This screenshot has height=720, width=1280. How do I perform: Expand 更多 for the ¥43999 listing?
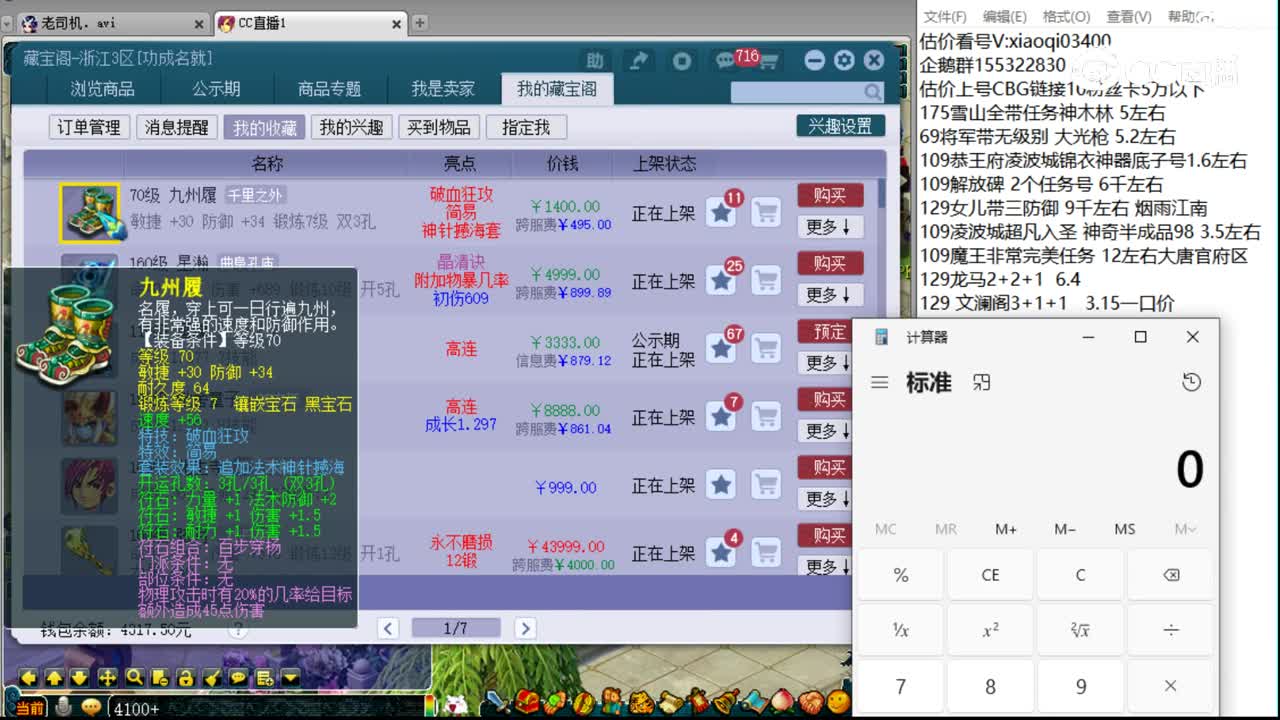(x=825, y=567)
